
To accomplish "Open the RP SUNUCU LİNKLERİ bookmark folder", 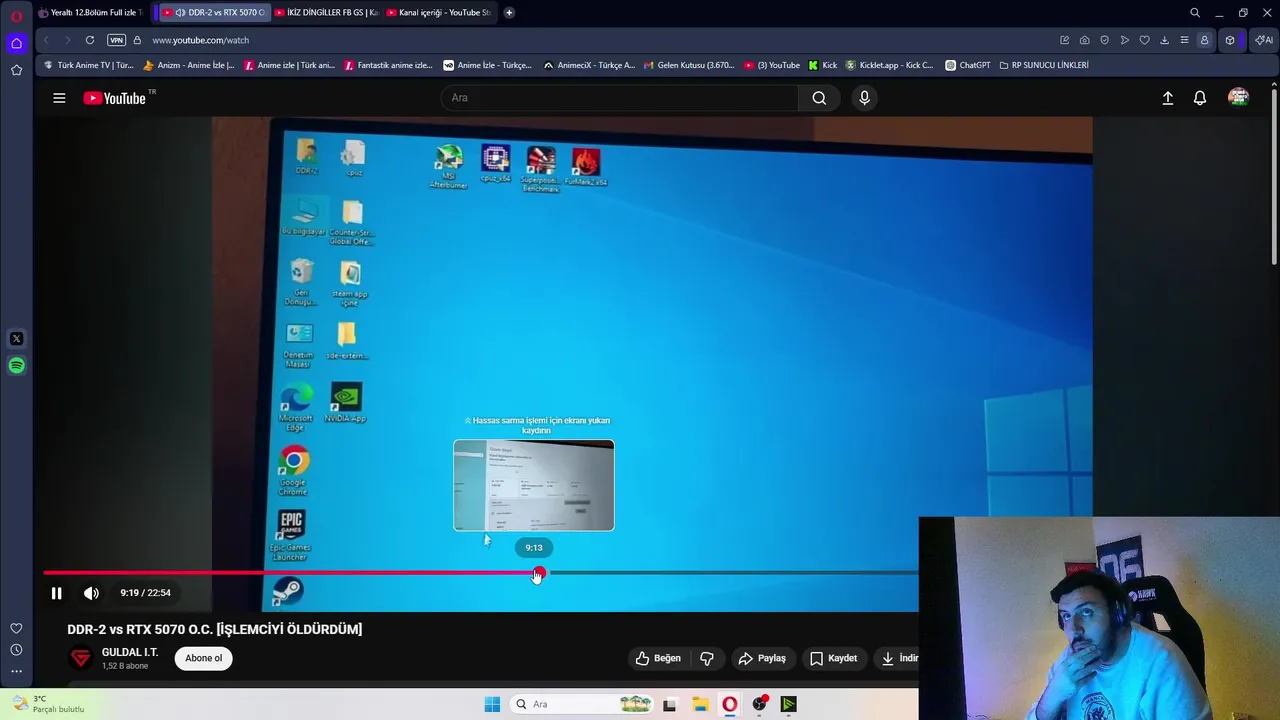I will tap(1043, 65).
